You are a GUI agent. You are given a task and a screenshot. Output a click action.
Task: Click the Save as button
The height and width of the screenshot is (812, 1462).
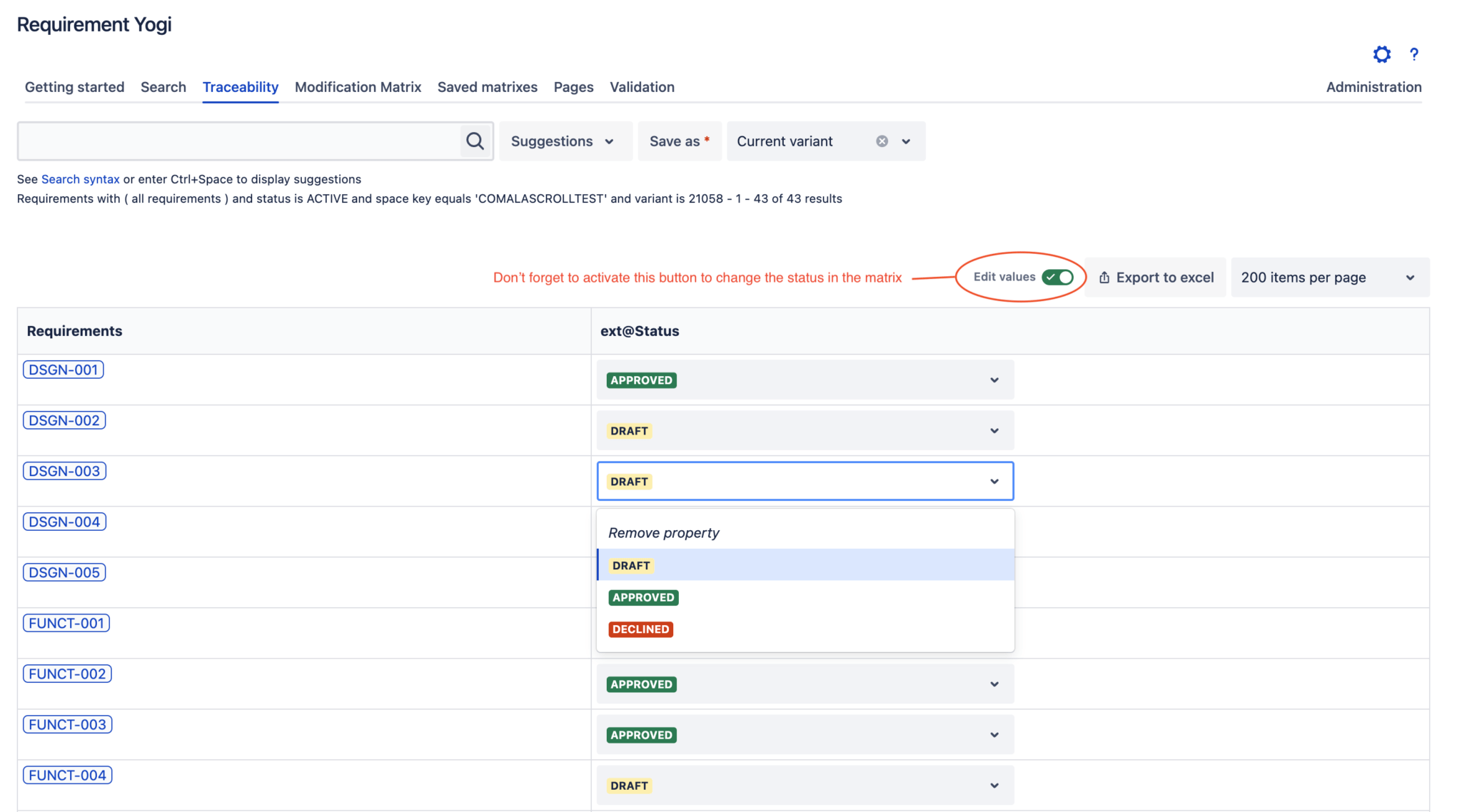[x=678, y=141]
